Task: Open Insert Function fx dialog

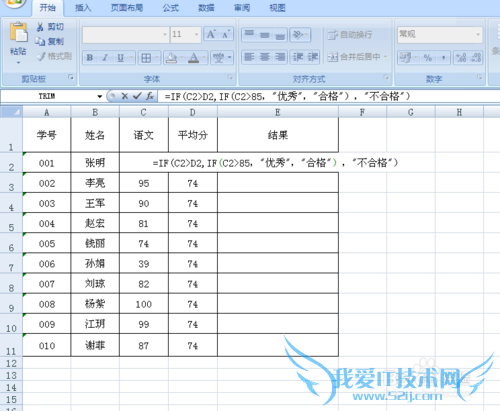Action: pyautogui.click(x=150, y=96)
